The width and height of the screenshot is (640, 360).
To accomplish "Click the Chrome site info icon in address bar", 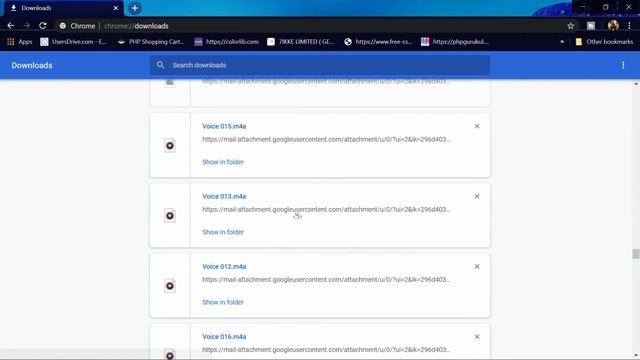I will 62,26.
